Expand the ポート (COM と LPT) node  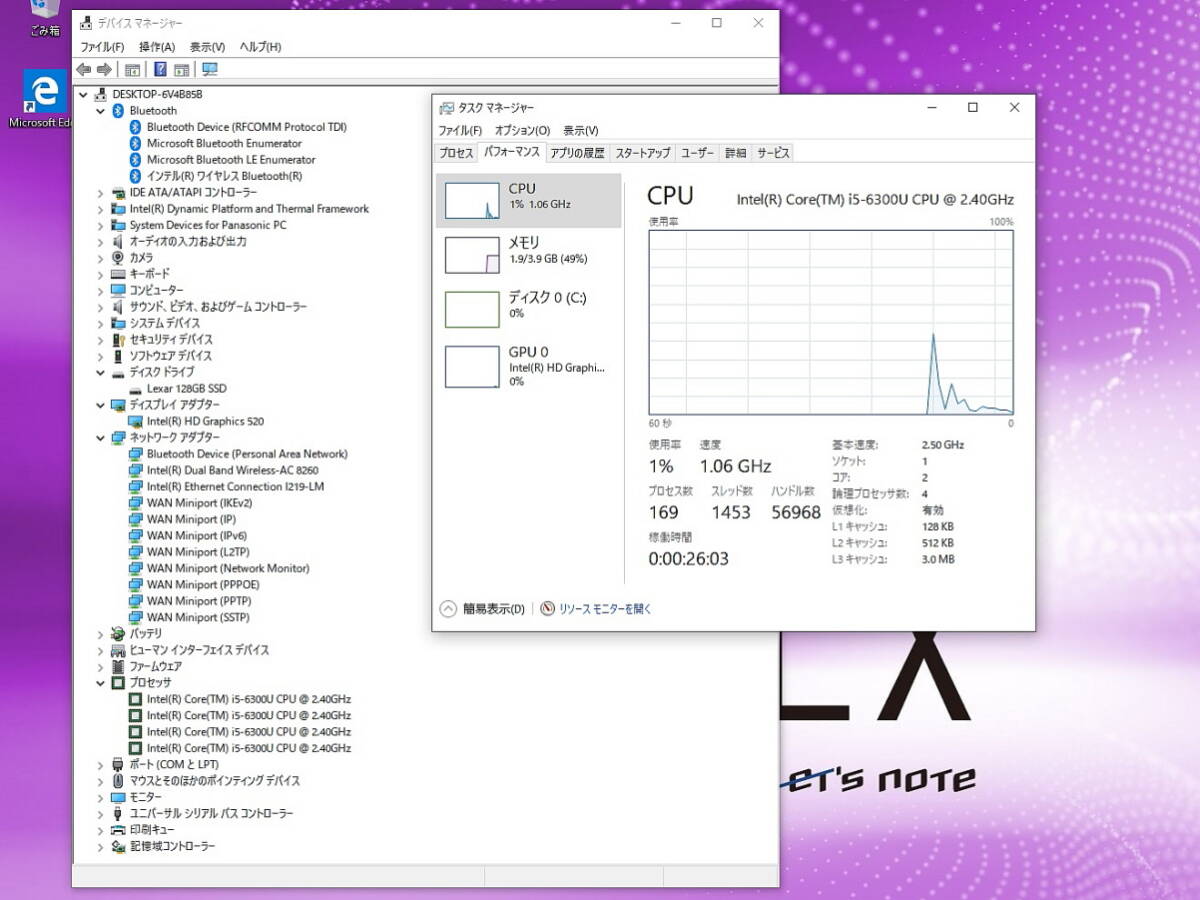100,764
